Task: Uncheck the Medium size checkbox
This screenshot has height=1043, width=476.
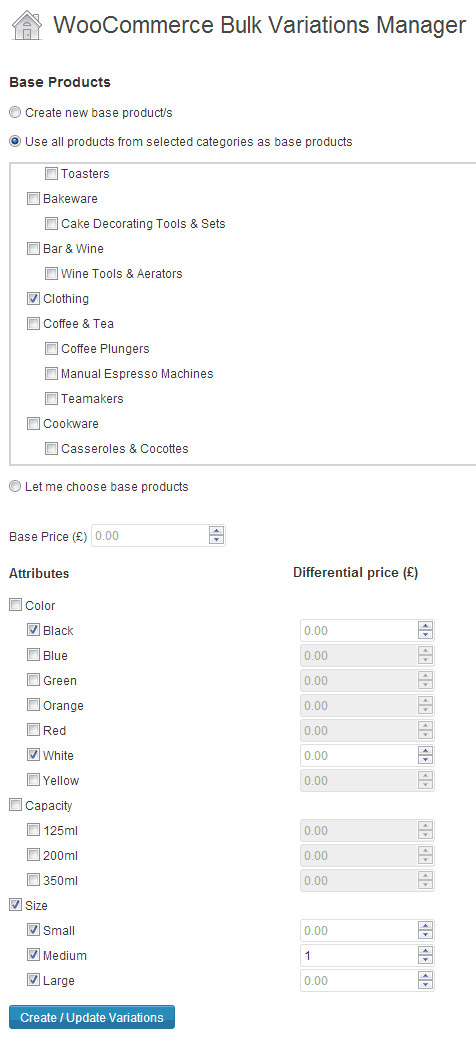Action: (x=33, y=955)
